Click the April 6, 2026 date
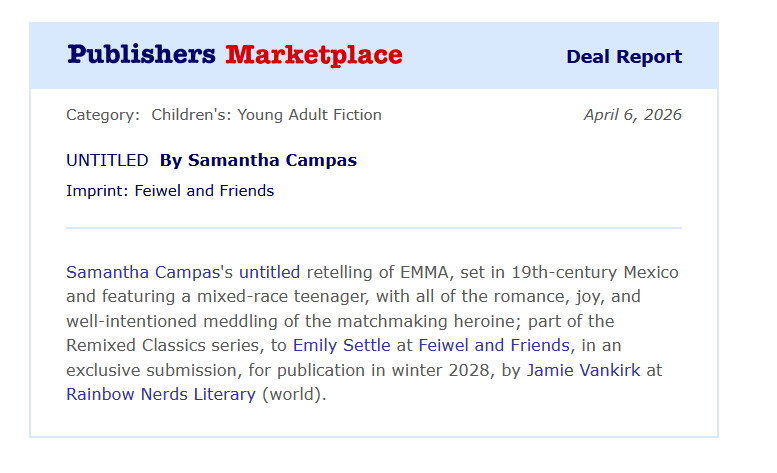The image size is (777, 473). pos(632,115)
